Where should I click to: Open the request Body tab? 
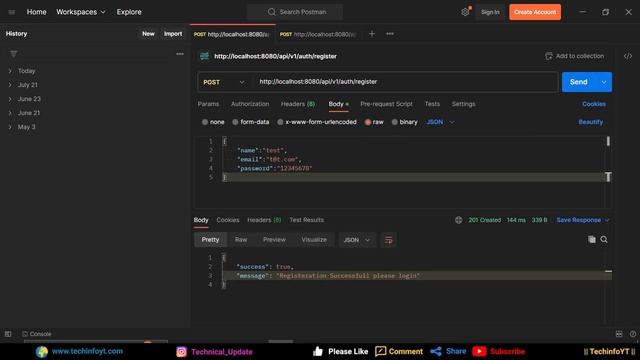click(x=338, y=104)
